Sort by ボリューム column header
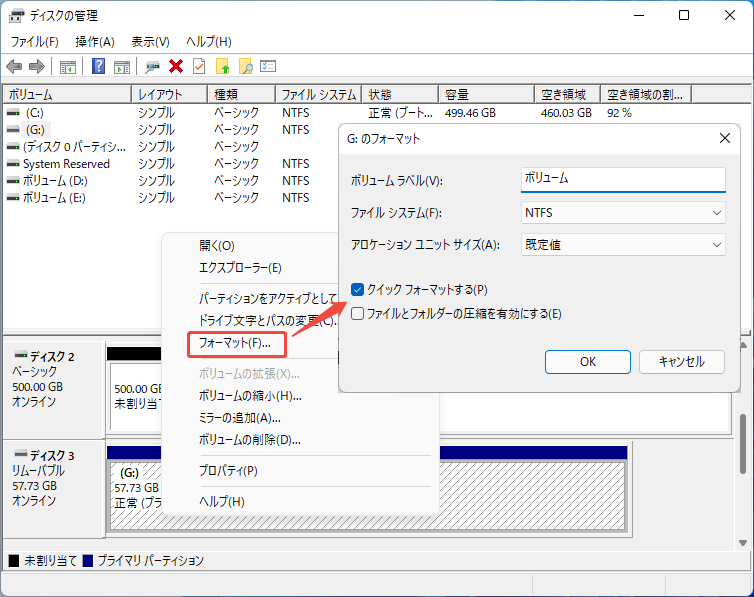 click(x=67, y=94)
